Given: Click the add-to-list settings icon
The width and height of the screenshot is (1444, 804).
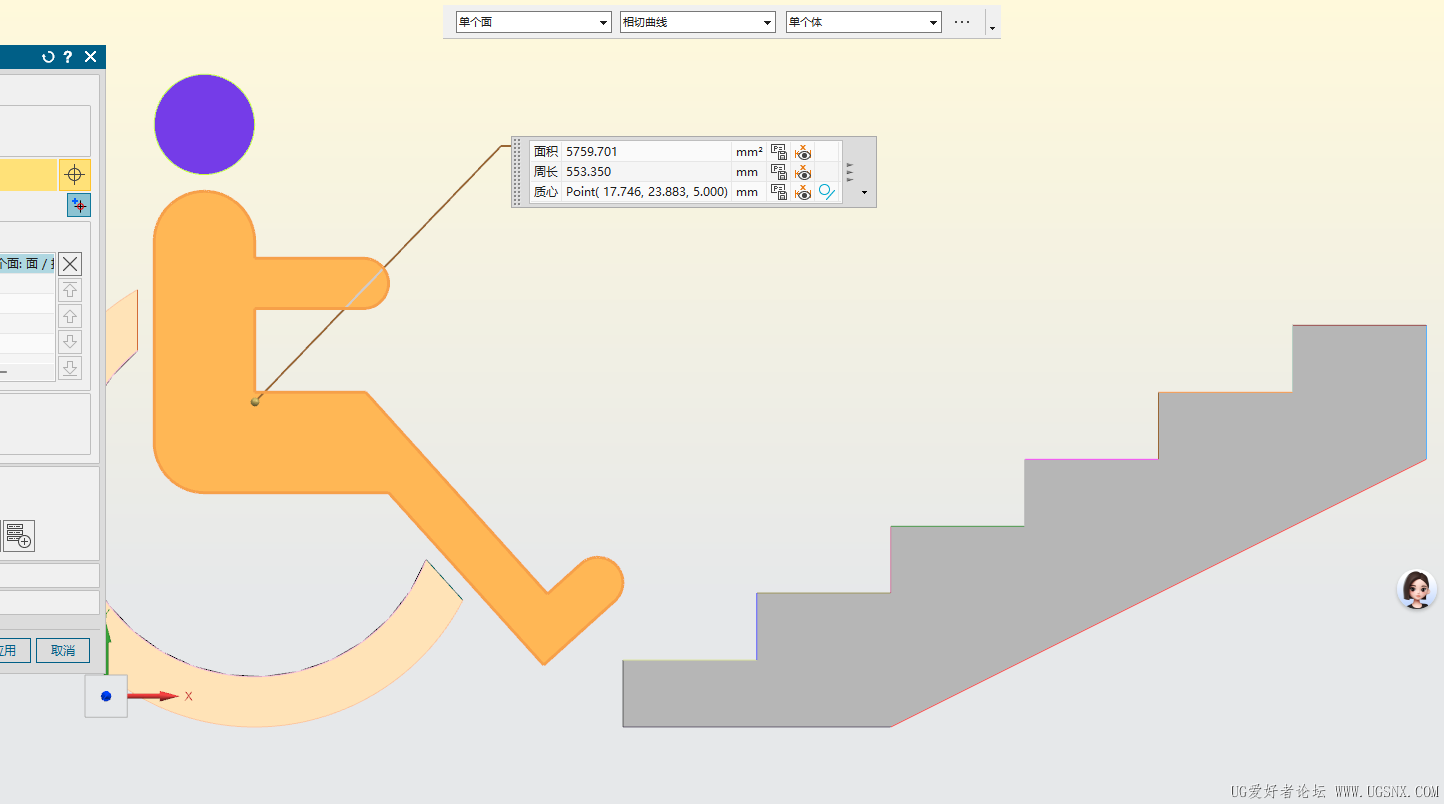Looking at the screenshot, I should pyautogui.click(x=19, y=536).
